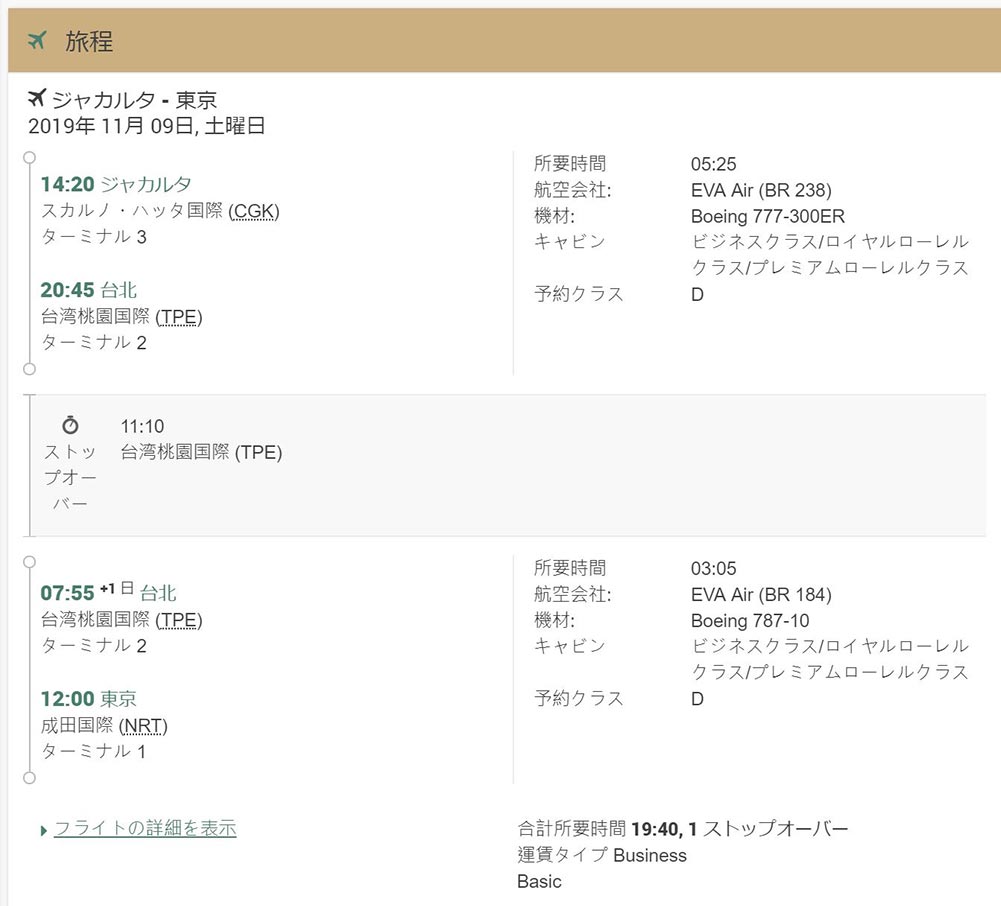This screenshot has width=1001, height=906.
Task: Select airline EVA Air (BR 238)
Action: (761, 190)
